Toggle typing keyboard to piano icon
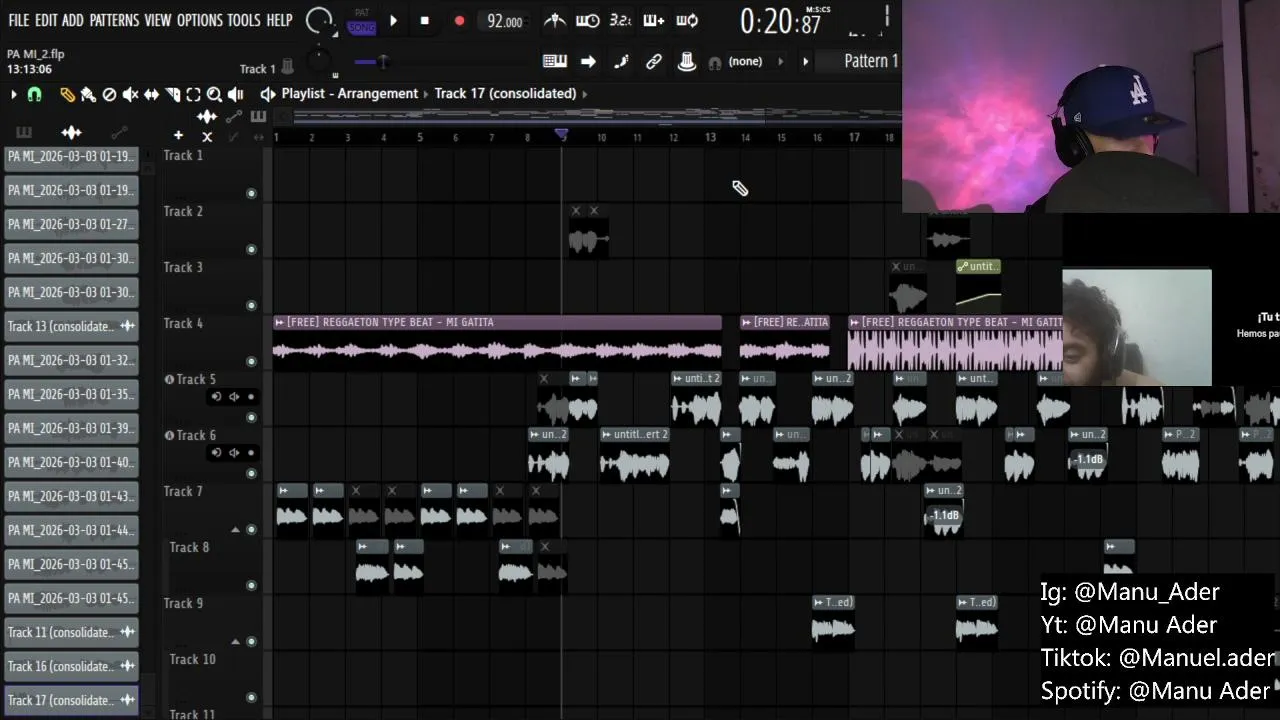Image resolution: width=1280 pixels, height=720 pixels. click(555, 62)
